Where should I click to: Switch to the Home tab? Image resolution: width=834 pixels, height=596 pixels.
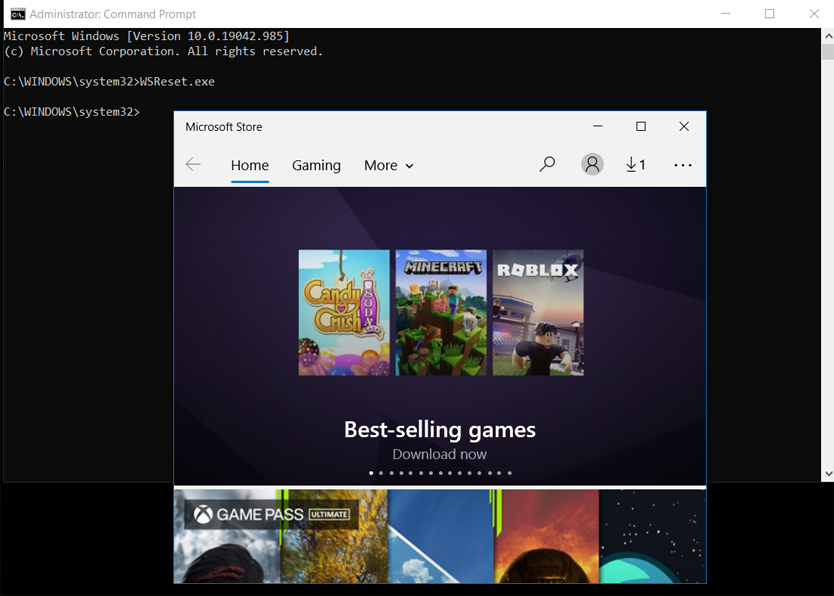pyautogui.click(x=249, y=165)
